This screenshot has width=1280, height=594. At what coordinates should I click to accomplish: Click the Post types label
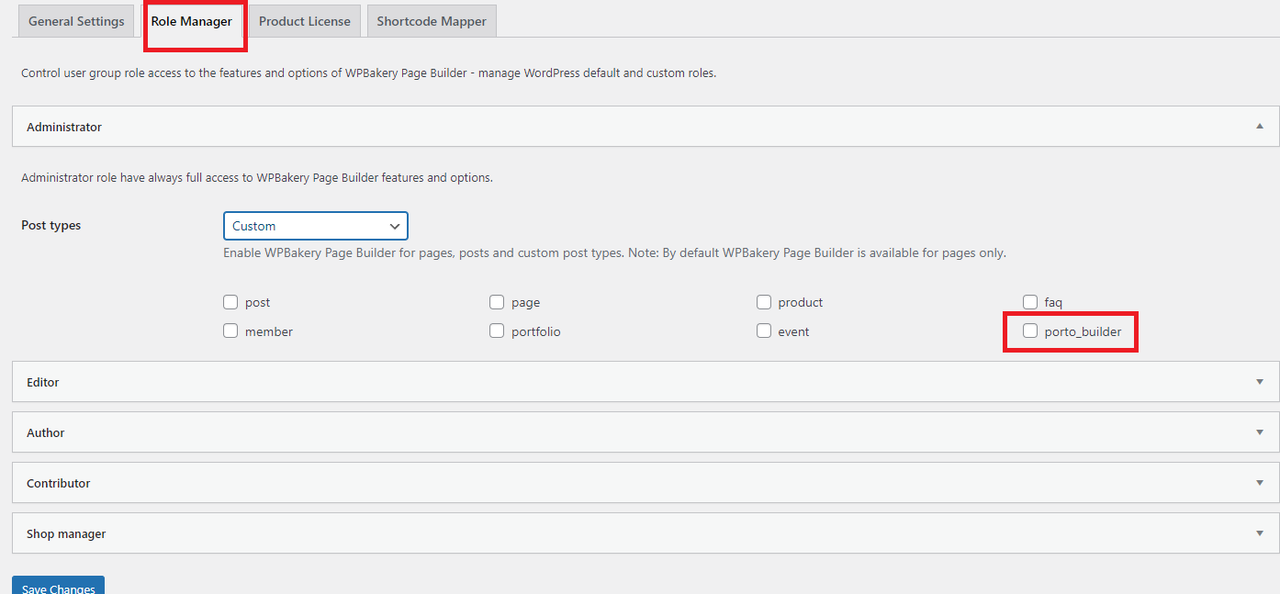51,226
